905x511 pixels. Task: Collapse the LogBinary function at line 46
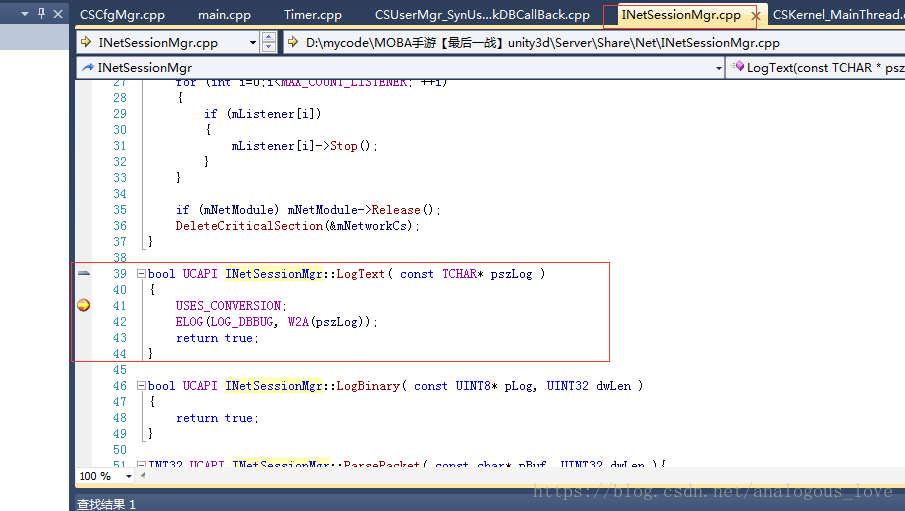(141, 385)
